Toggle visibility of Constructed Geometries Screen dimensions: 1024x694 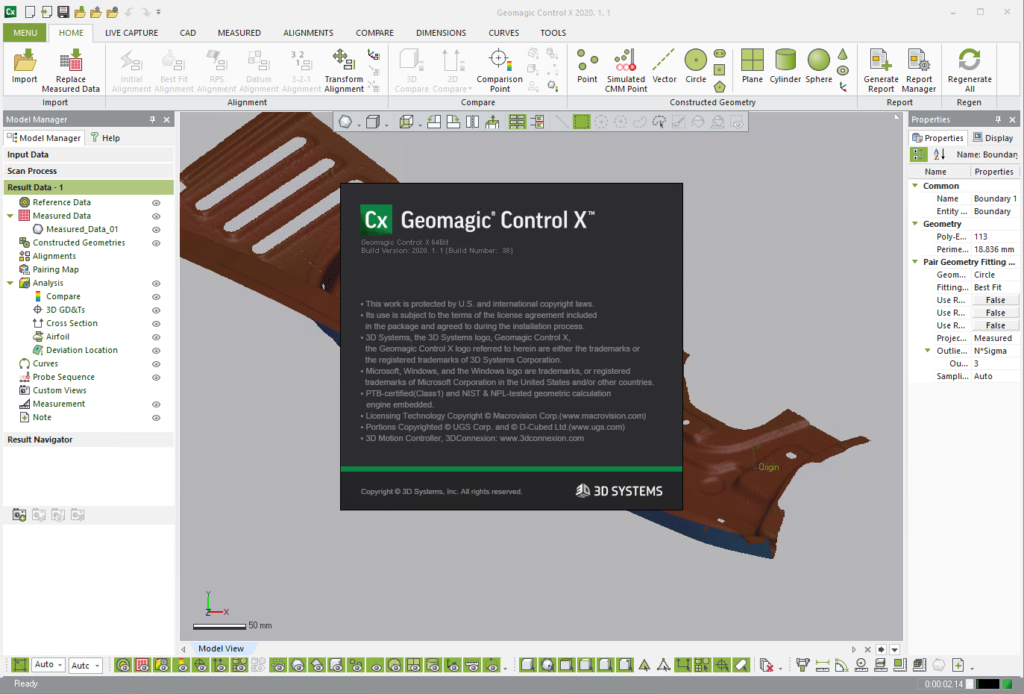coord(156,243)
